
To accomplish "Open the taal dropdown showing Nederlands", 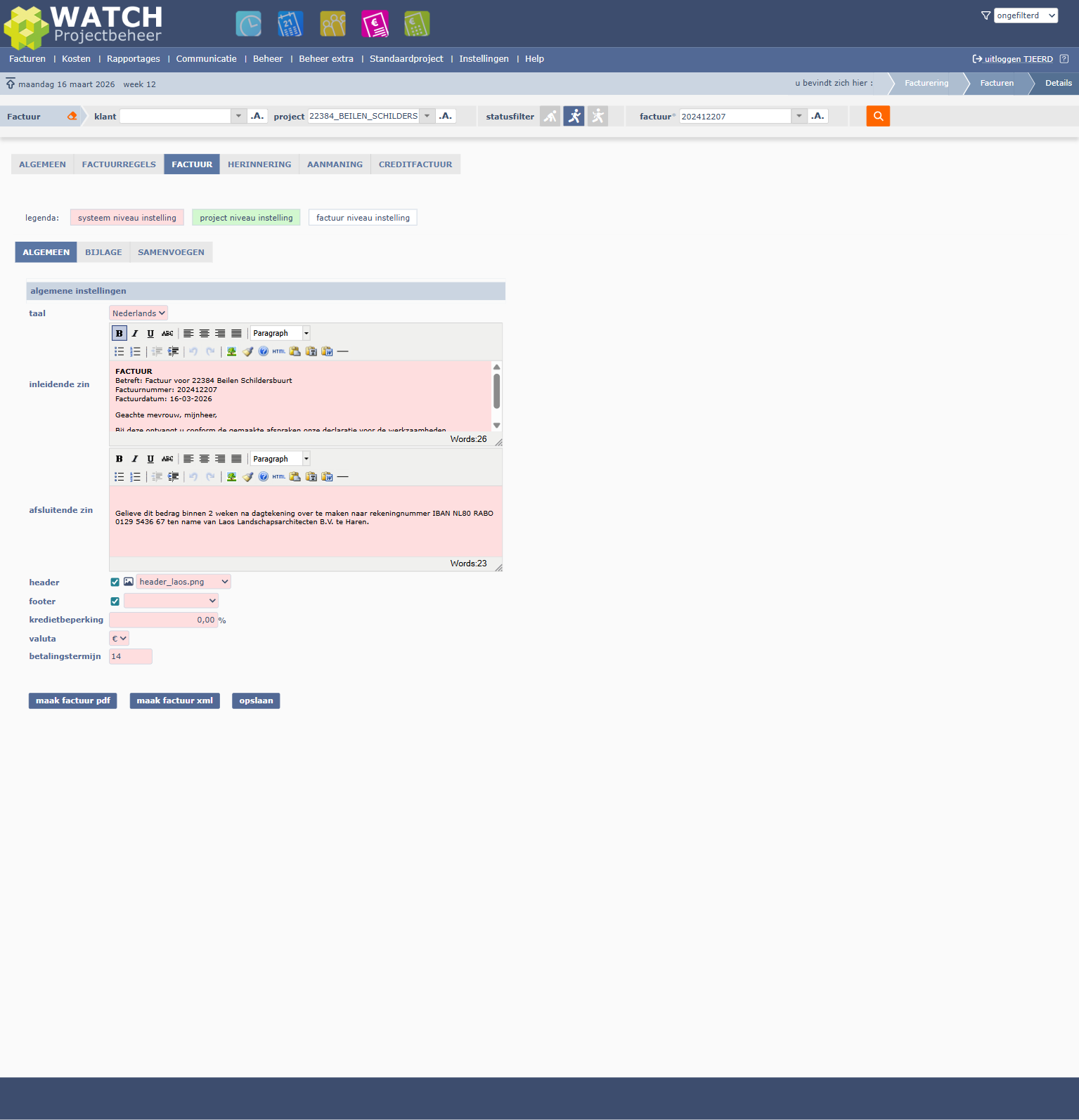I will tap(138, 313).
